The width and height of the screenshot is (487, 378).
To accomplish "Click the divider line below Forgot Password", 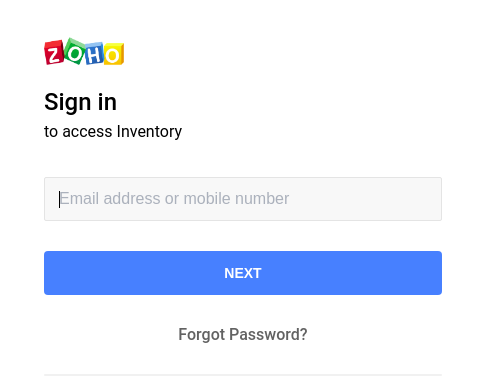I will click(x=243, y=375).
